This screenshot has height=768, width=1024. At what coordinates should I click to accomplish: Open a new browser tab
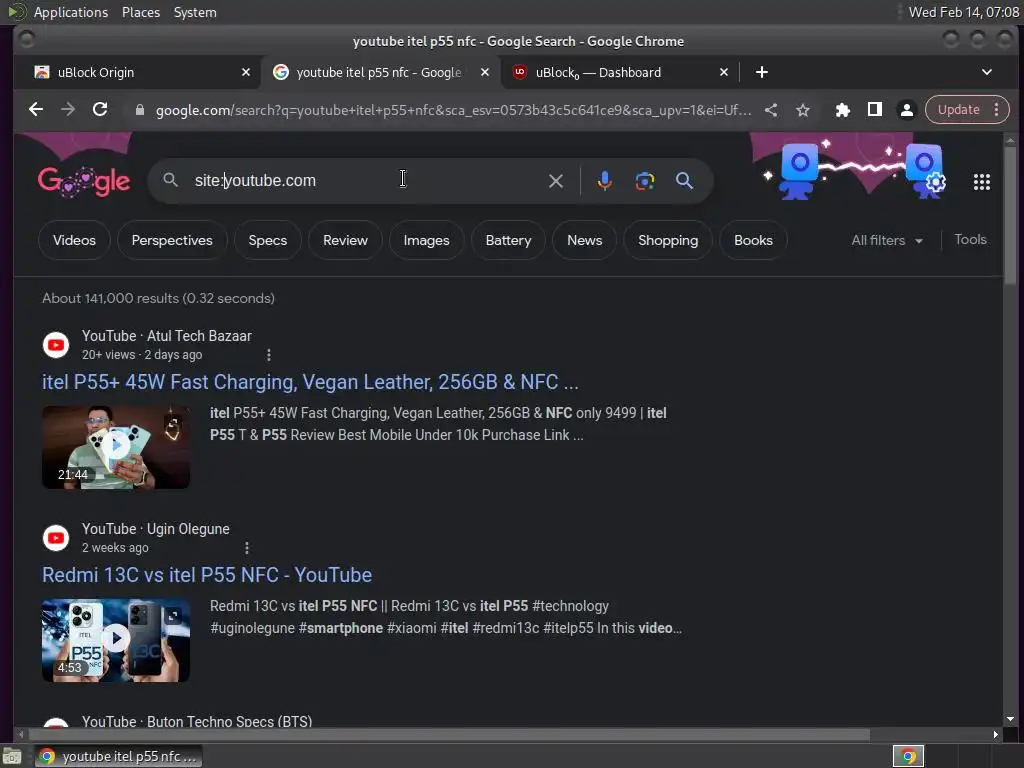point(761,72)
